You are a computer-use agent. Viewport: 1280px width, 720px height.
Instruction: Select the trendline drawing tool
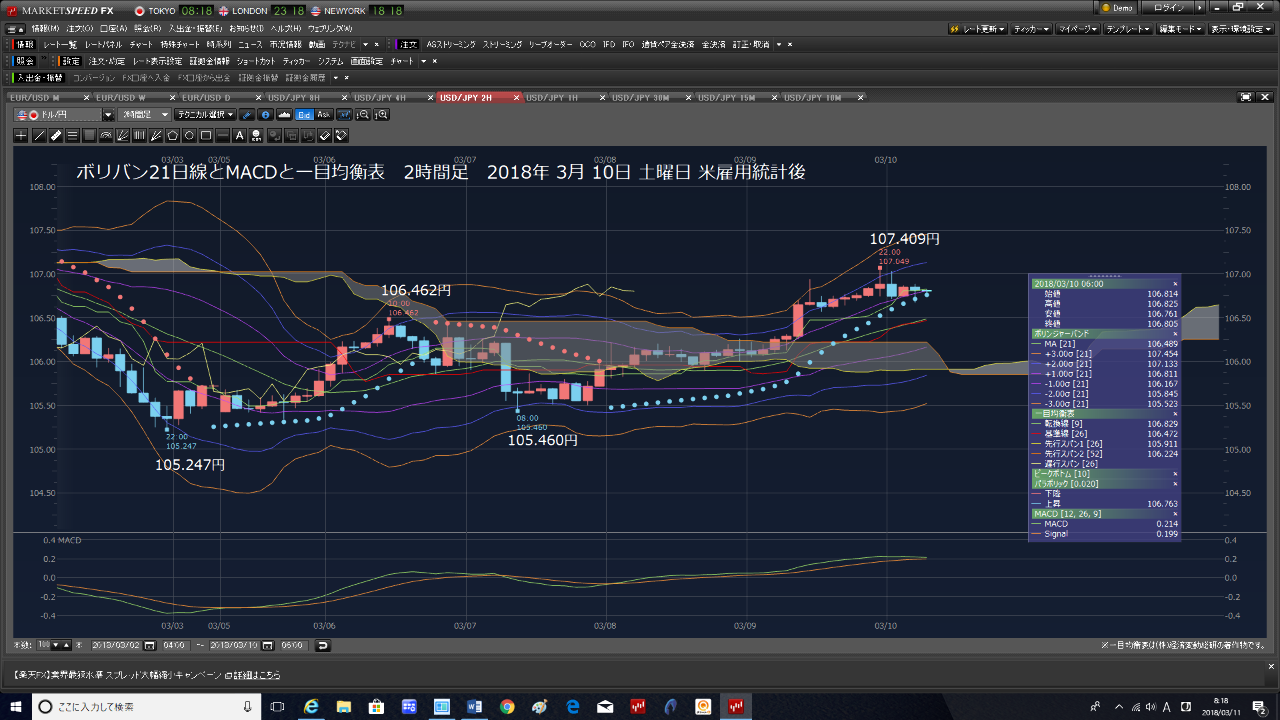tap(39, 135)
